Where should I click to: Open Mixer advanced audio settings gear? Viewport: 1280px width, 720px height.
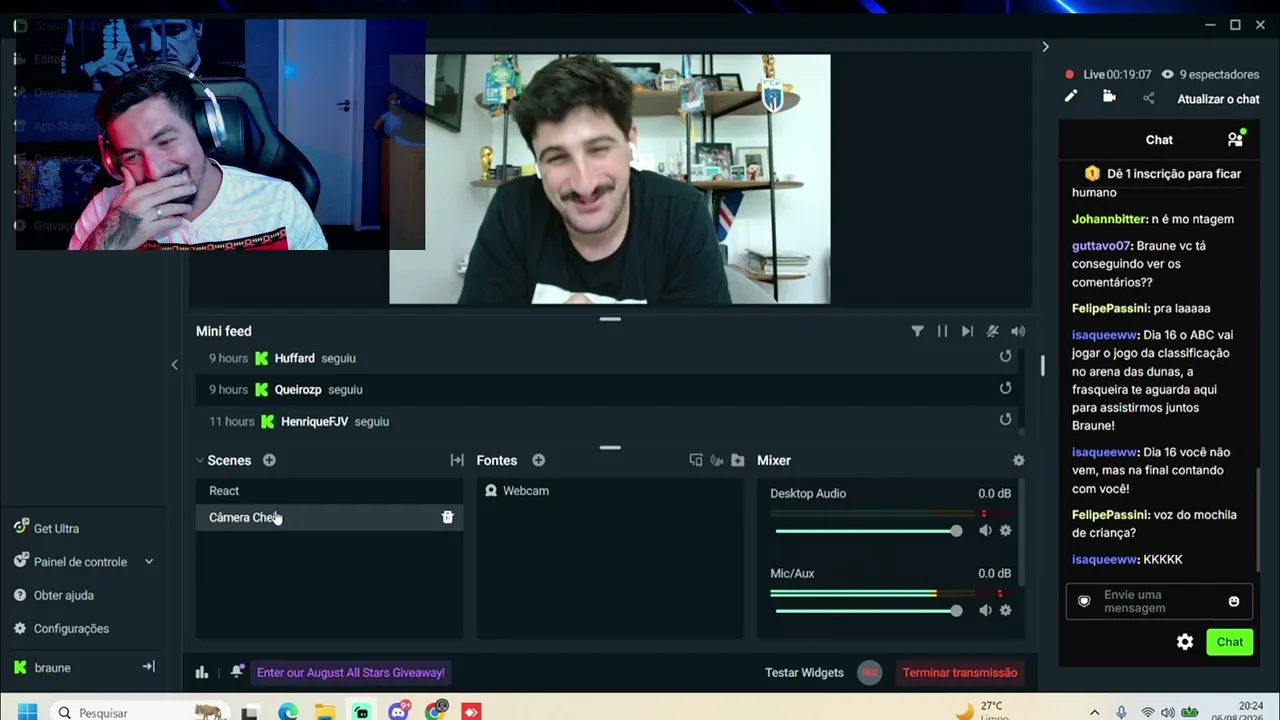(1018, 460)
